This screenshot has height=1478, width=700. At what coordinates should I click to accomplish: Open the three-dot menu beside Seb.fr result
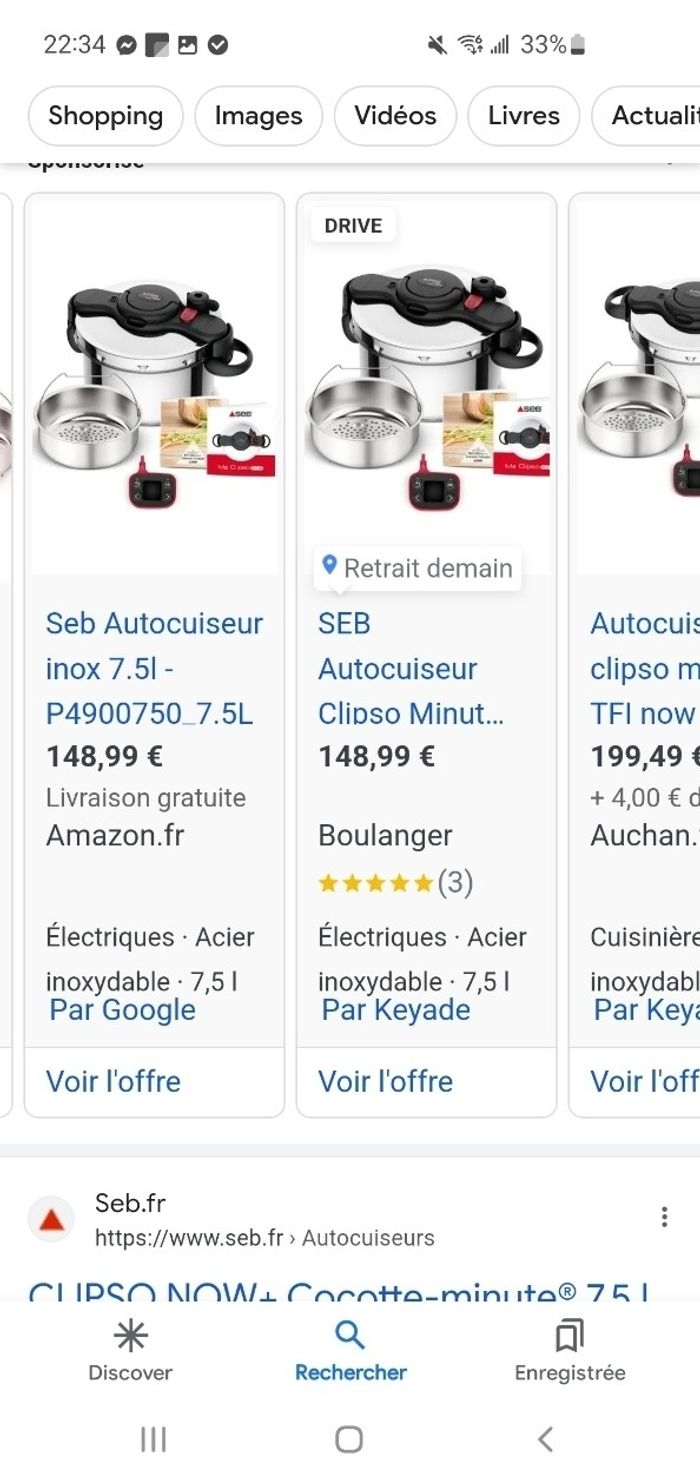pos(664,1216)
